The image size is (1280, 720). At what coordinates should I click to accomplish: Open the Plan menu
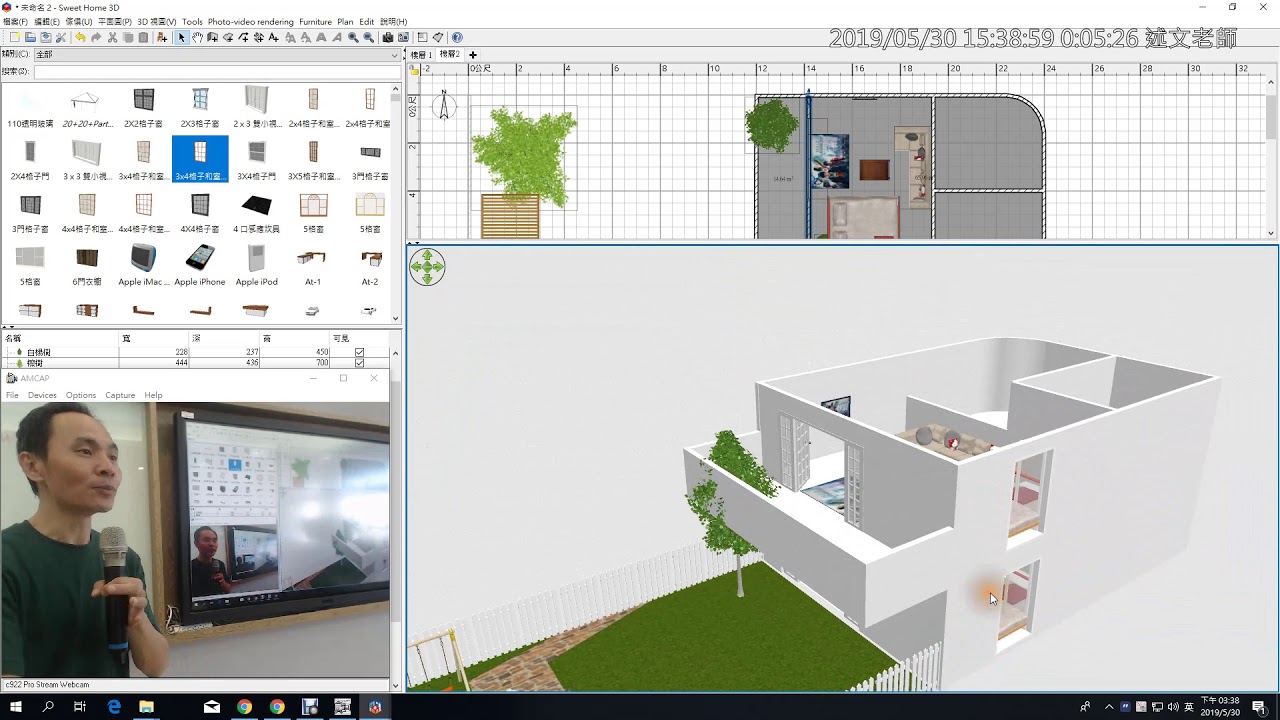(x=345, y=21)
